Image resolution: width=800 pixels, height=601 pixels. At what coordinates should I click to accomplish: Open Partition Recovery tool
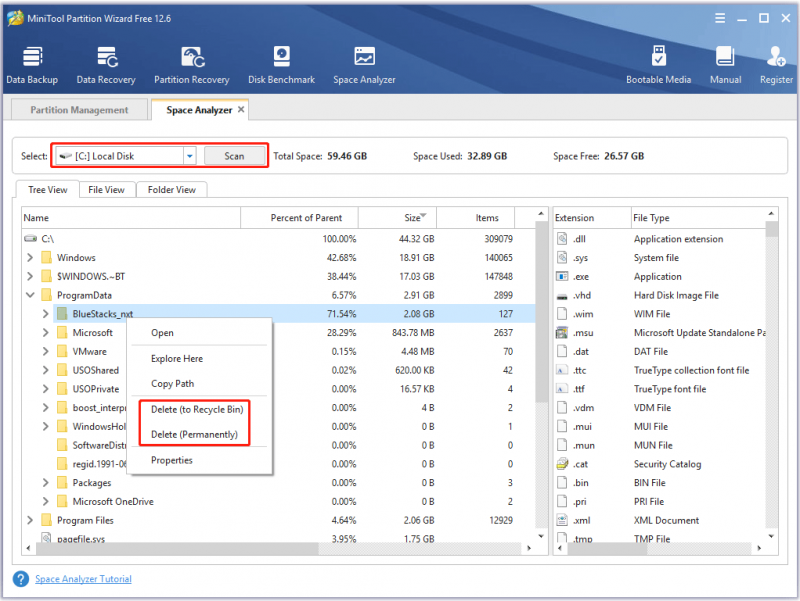[x=192, y=65]
